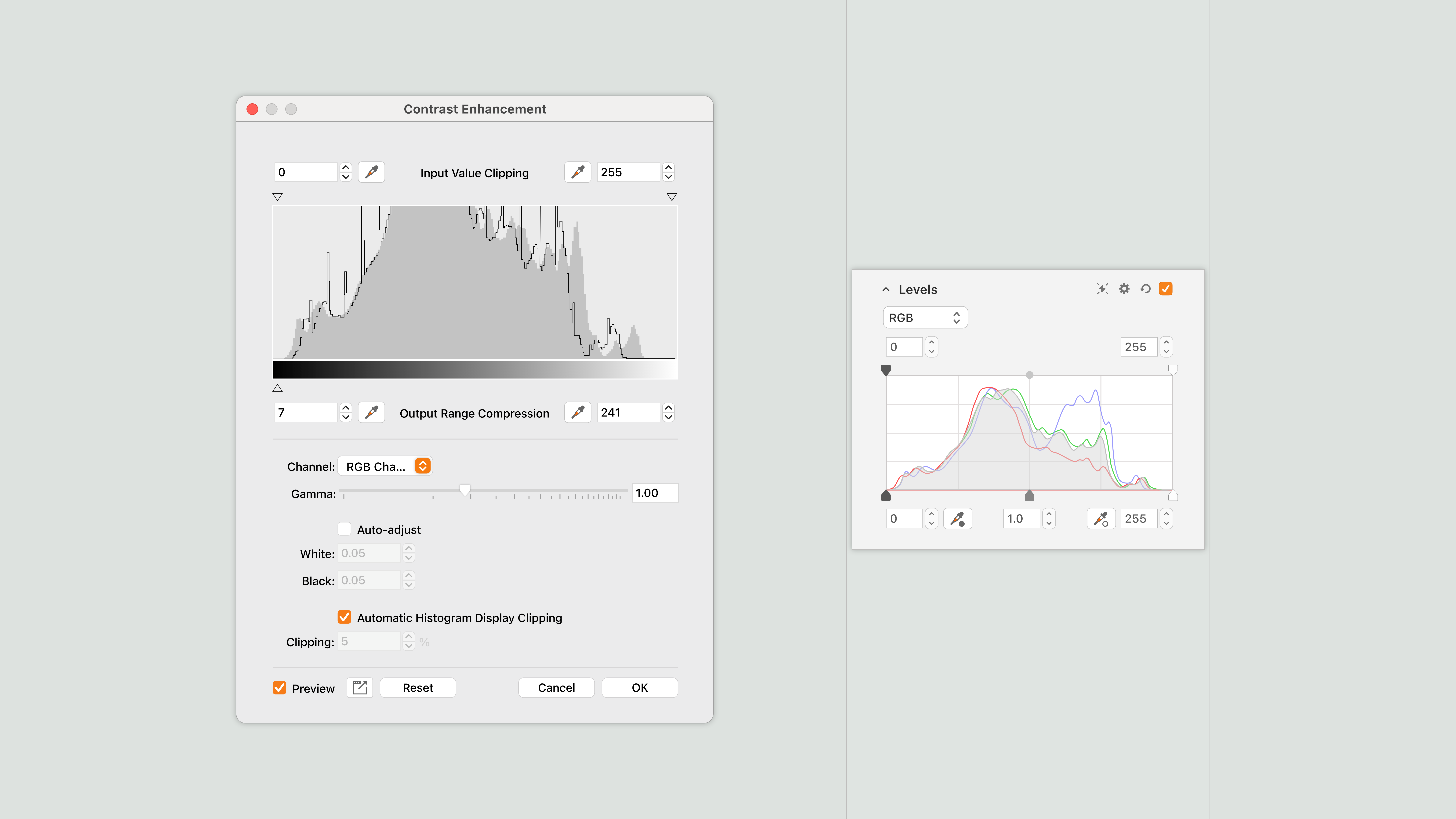This screenshot has width=1456, height=819.
Task: Click input clipping left triangle marker
Action: tap(278, 197)
